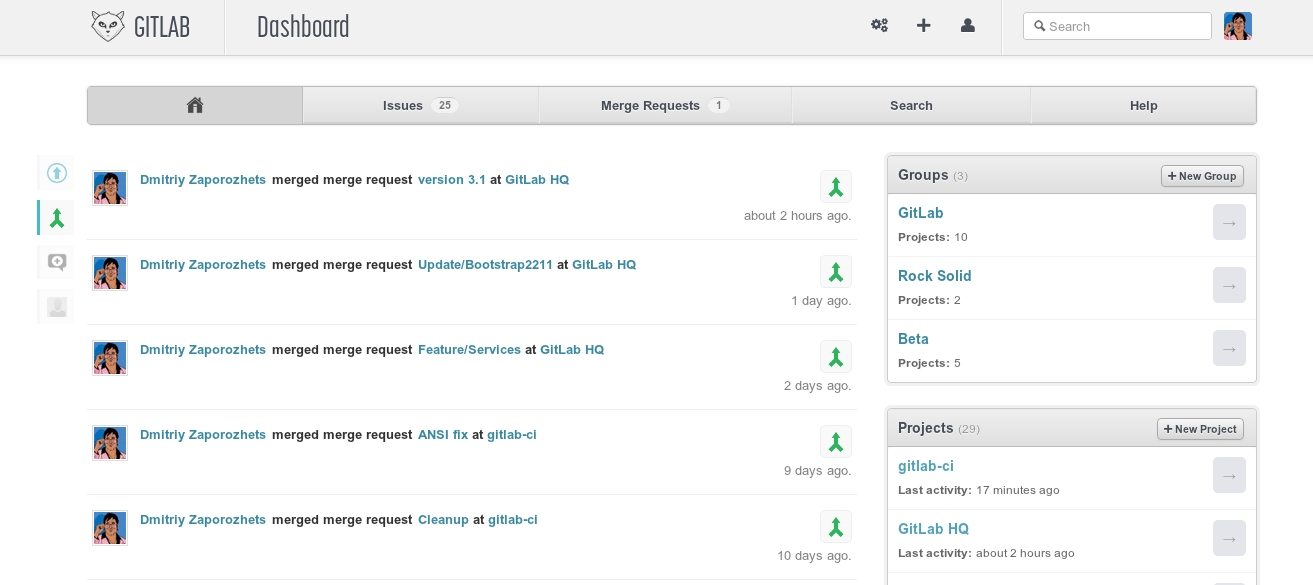Open the Merge Requests tab
The width and height of the screenshot is (1313, 585).
point(664,105)
